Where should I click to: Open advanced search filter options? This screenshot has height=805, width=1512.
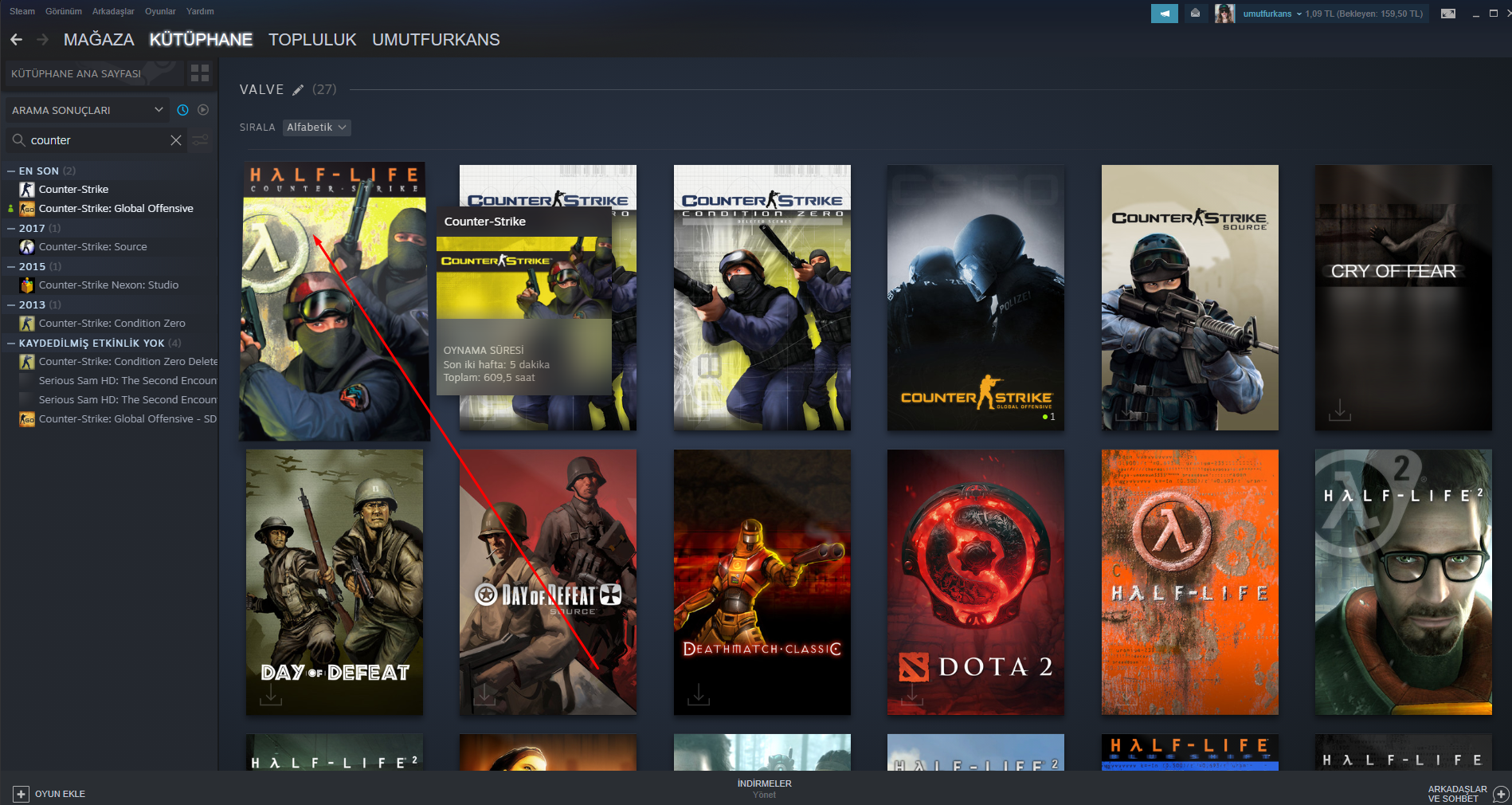[x=201, y=140]
